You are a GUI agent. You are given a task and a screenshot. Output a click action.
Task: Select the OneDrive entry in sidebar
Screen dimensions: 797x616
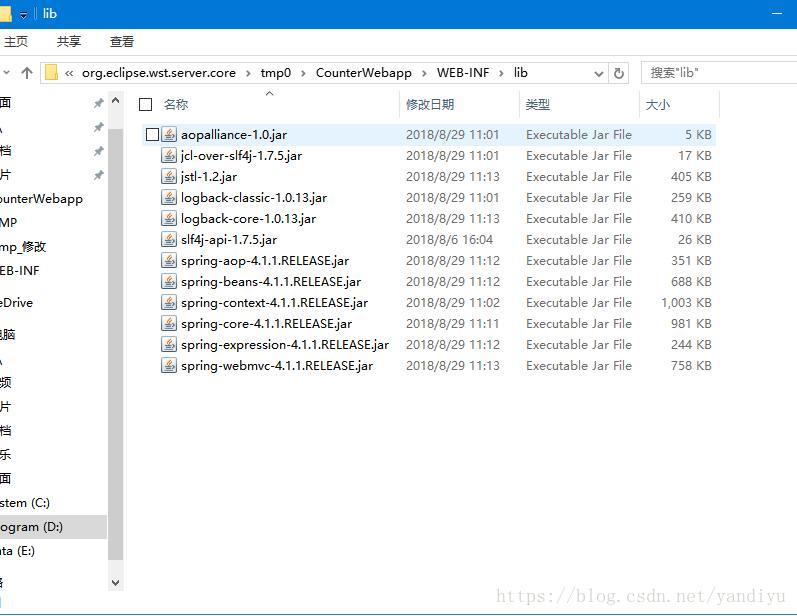point(17,303)
